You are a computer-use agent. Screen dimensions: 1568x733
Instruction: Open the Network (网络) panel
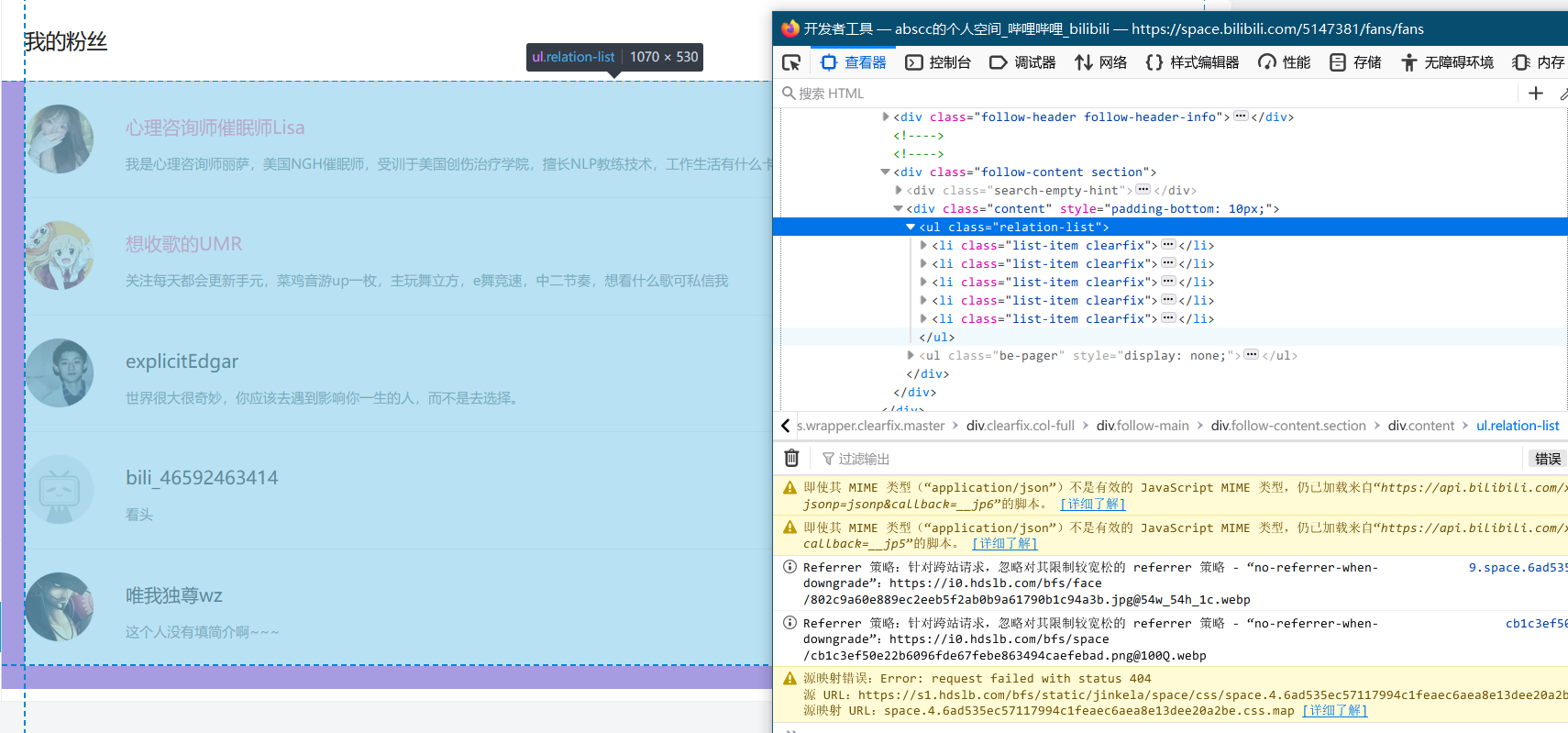click(x=1101, y=62)
